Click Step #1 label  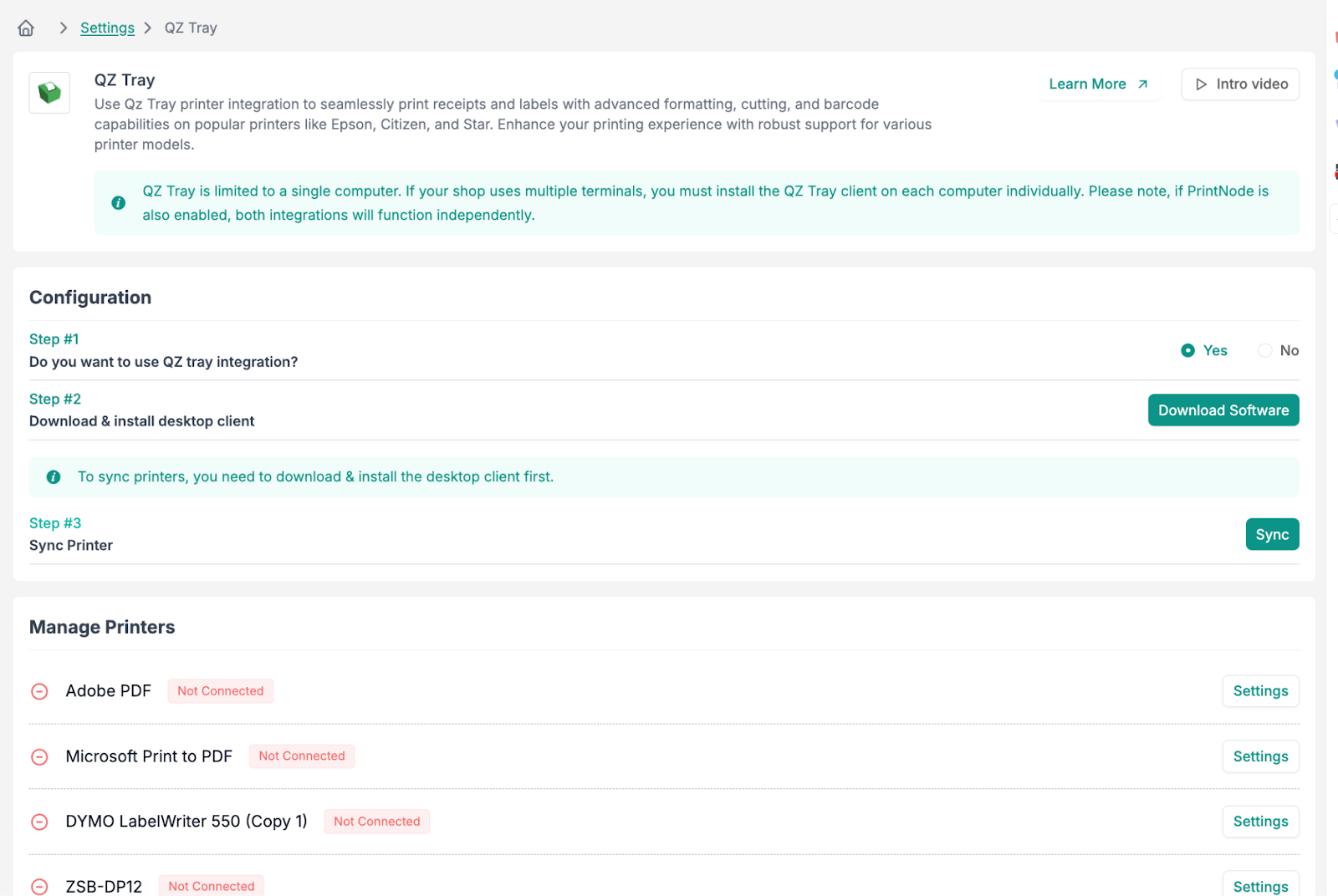pyautogui.click(x=54, y=339)
